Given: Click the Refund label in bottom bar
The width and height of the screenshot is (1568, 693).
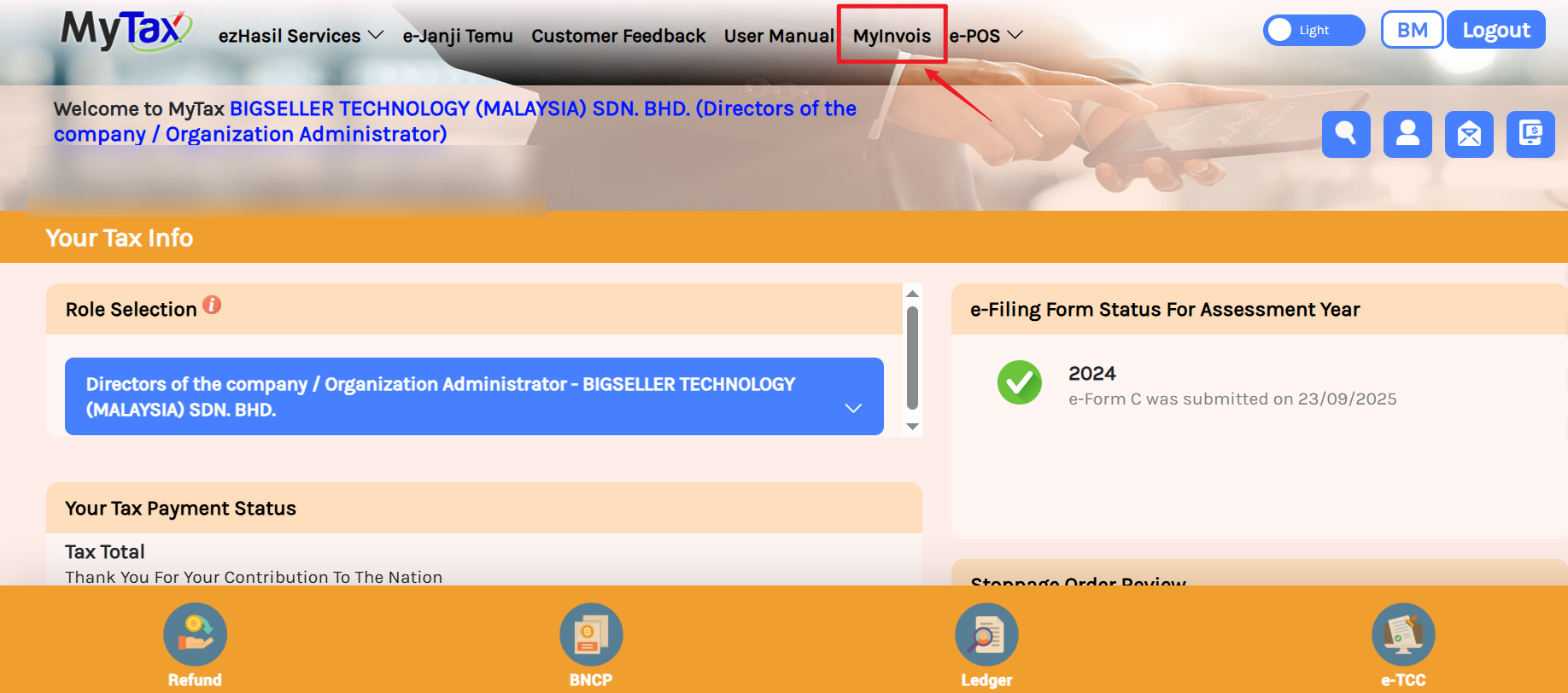Looking at the screenshot, I should tap(195, 680).
